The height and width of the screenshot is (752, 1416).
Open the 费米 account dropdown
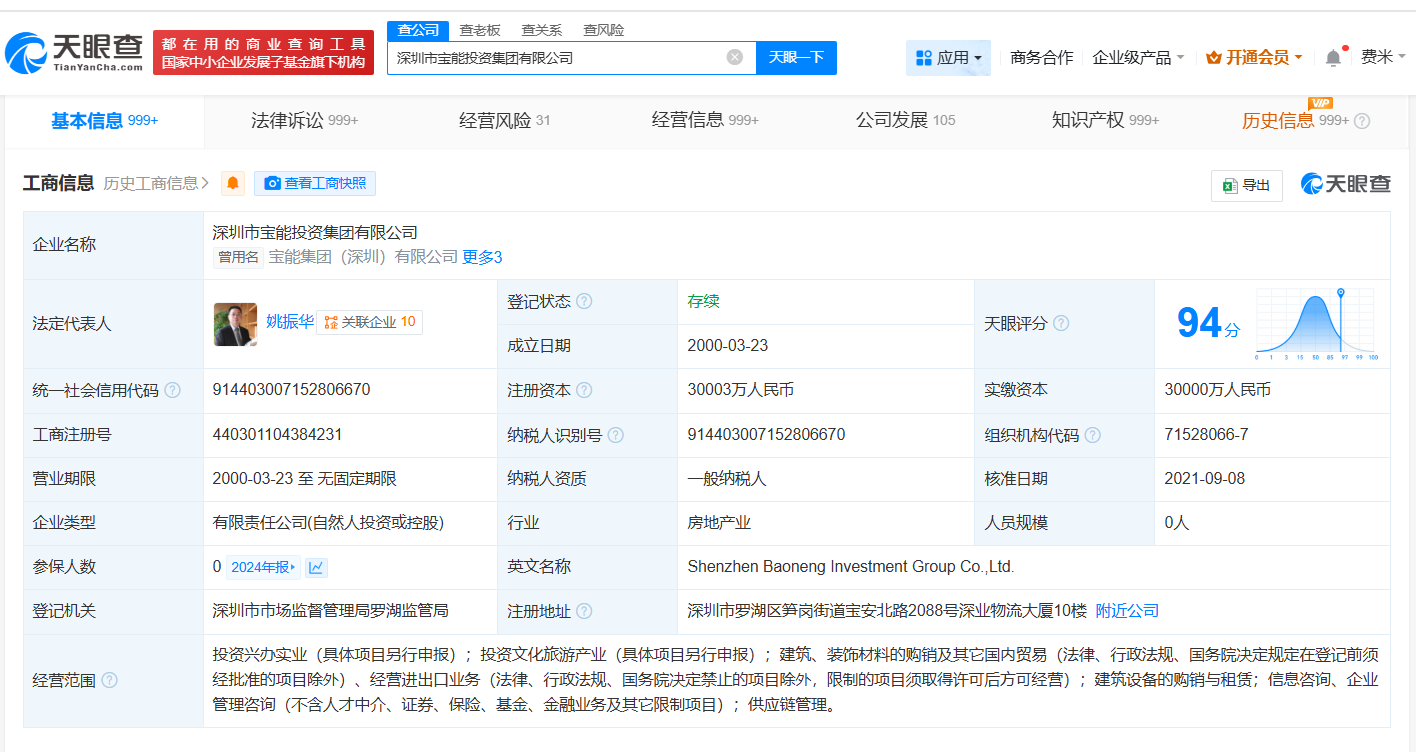[1383, 57]
